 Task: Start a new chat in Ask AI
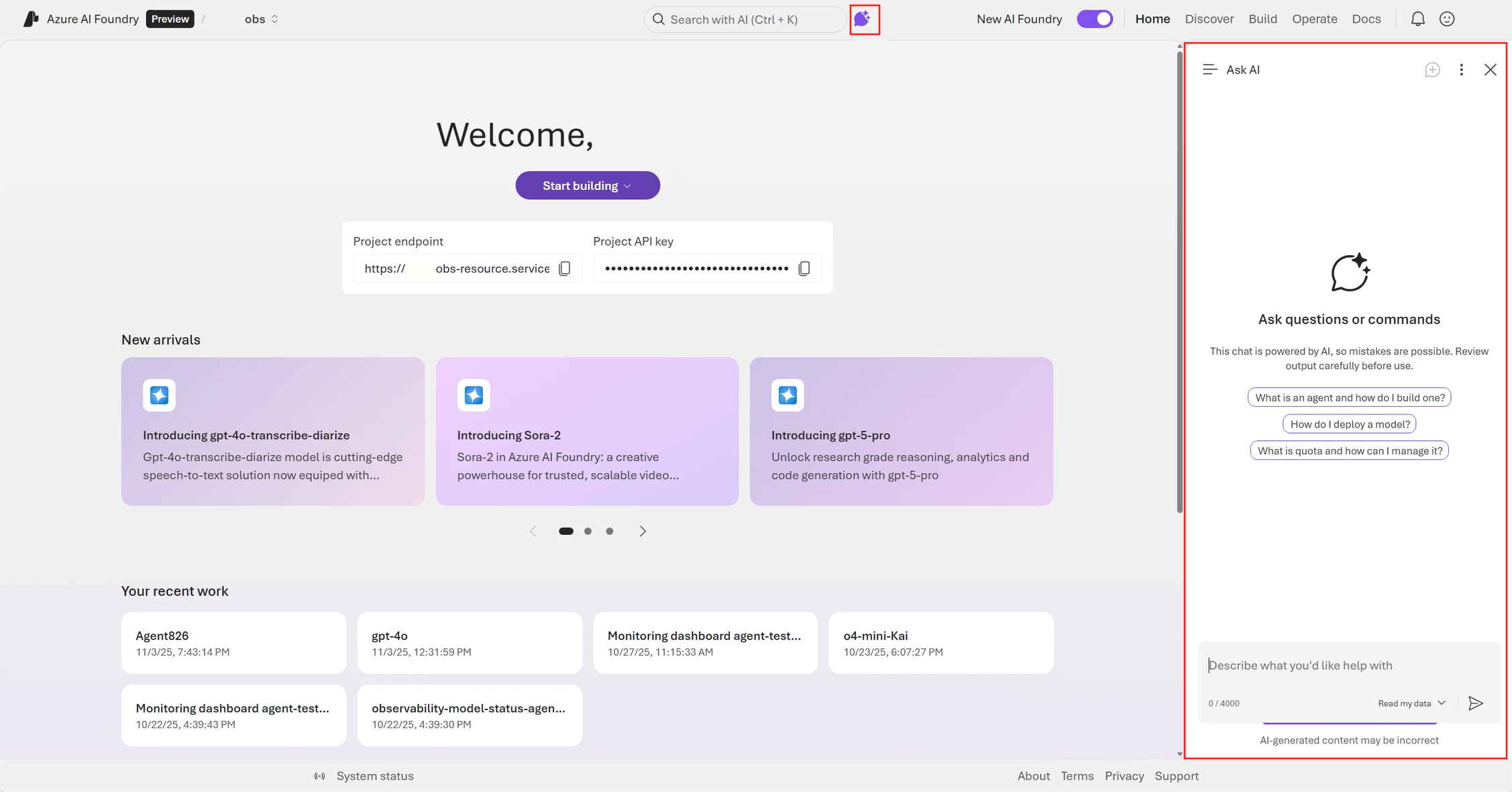tap(1432, 70)
